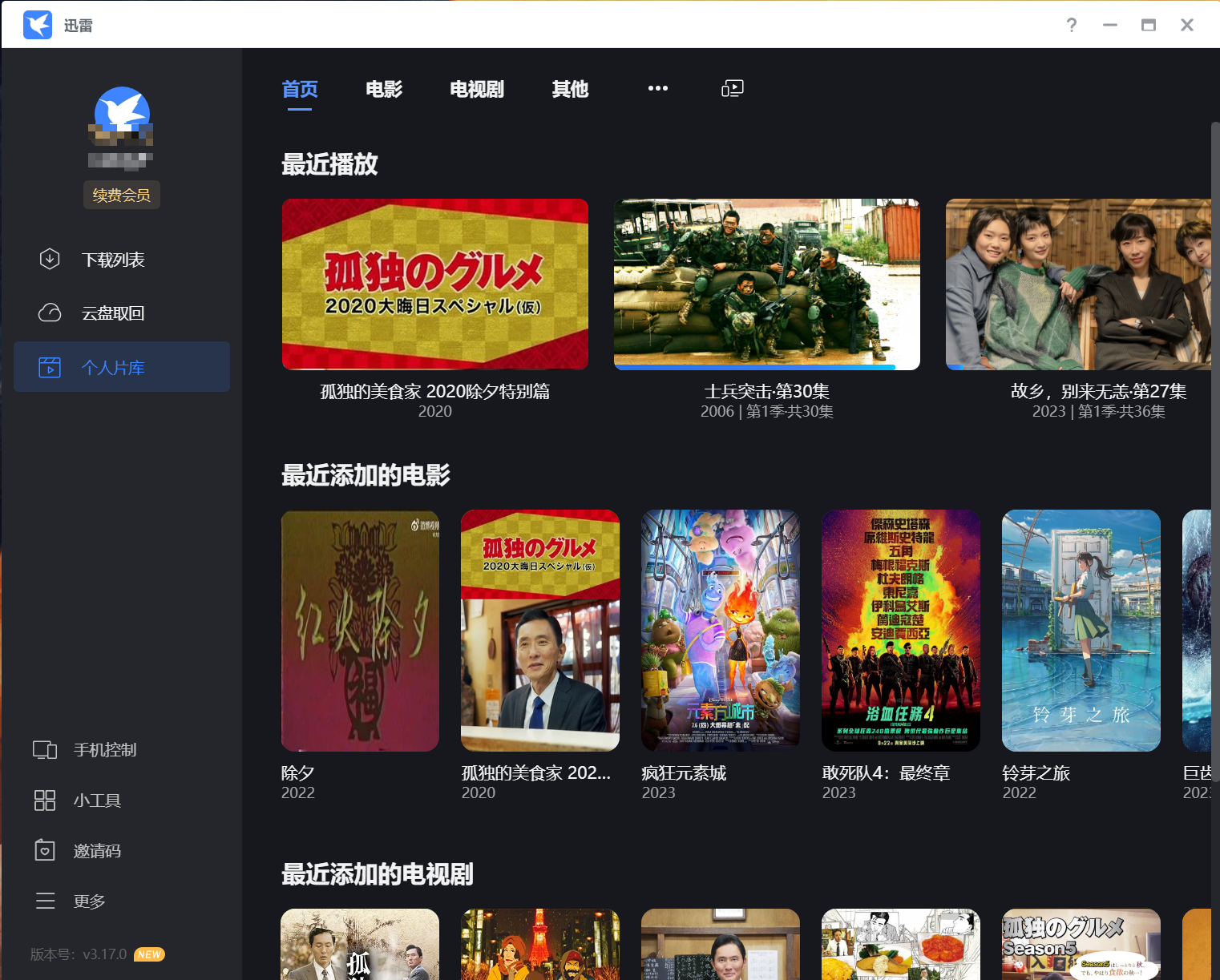
Task: Expand the hidden categories via the ellipsis
Action: [658, 88]
